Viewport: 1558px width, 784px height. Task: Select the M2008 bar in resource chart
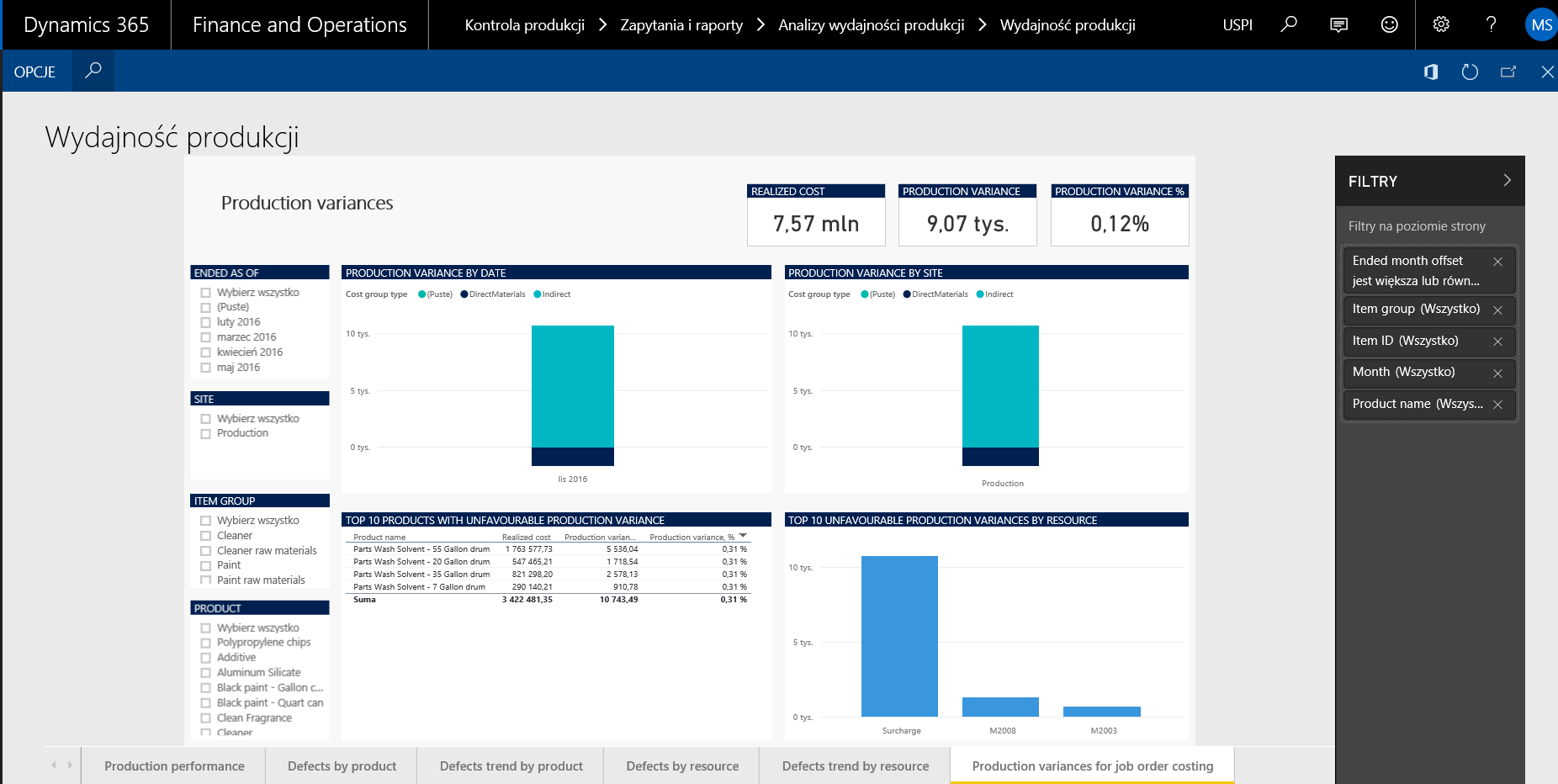[1000, 707]
